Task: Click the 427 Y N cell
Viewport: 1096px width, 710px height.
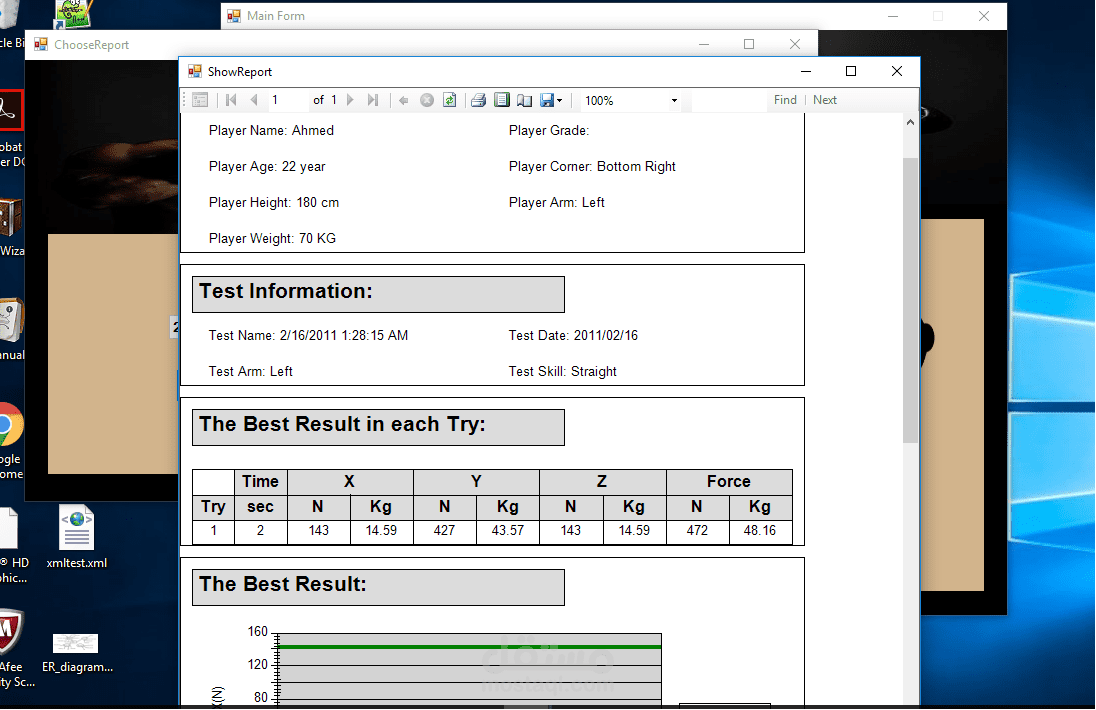Action: (x=445, y=530)
